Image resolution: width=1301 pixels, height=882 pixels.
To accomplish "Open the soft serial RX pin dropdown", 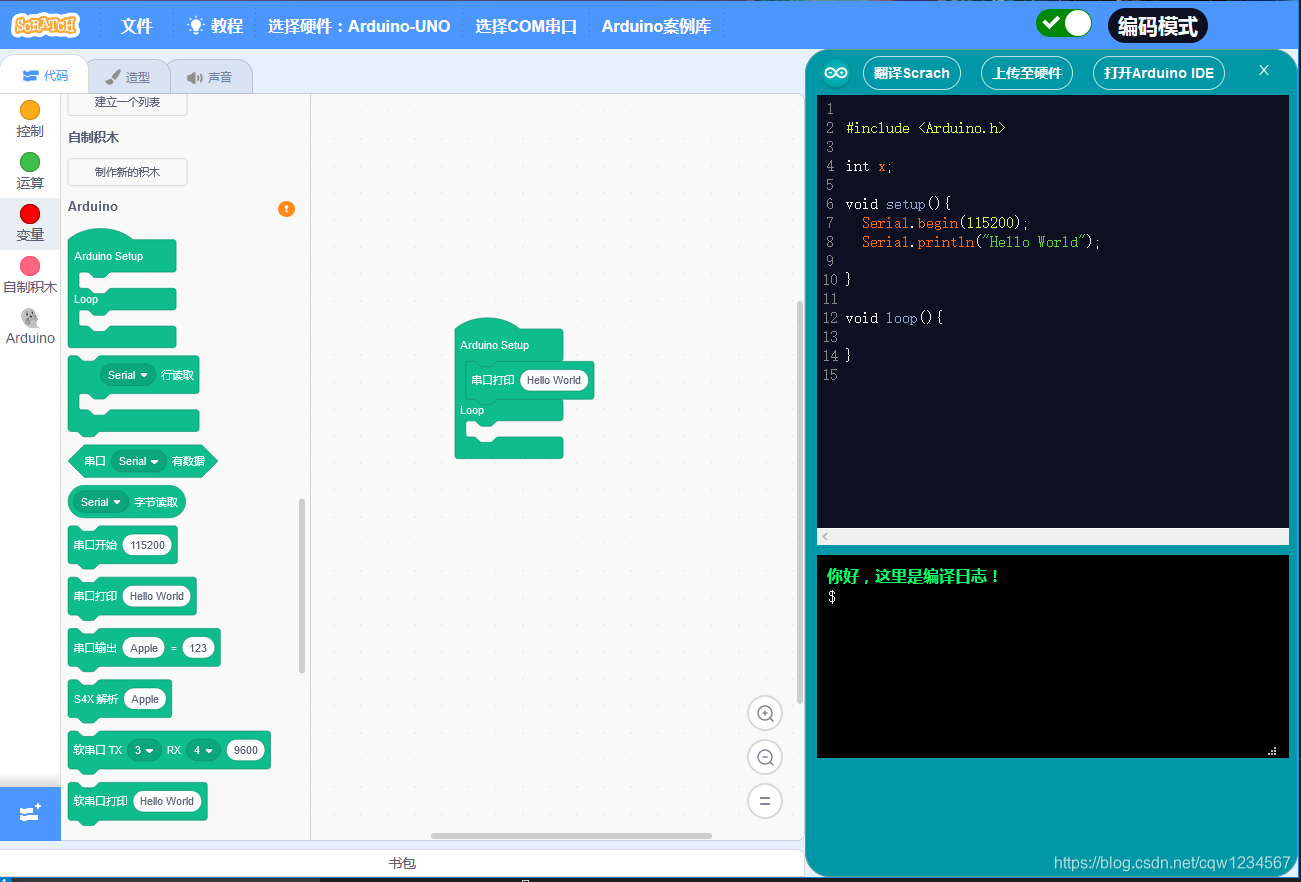I will pos(203,750).
